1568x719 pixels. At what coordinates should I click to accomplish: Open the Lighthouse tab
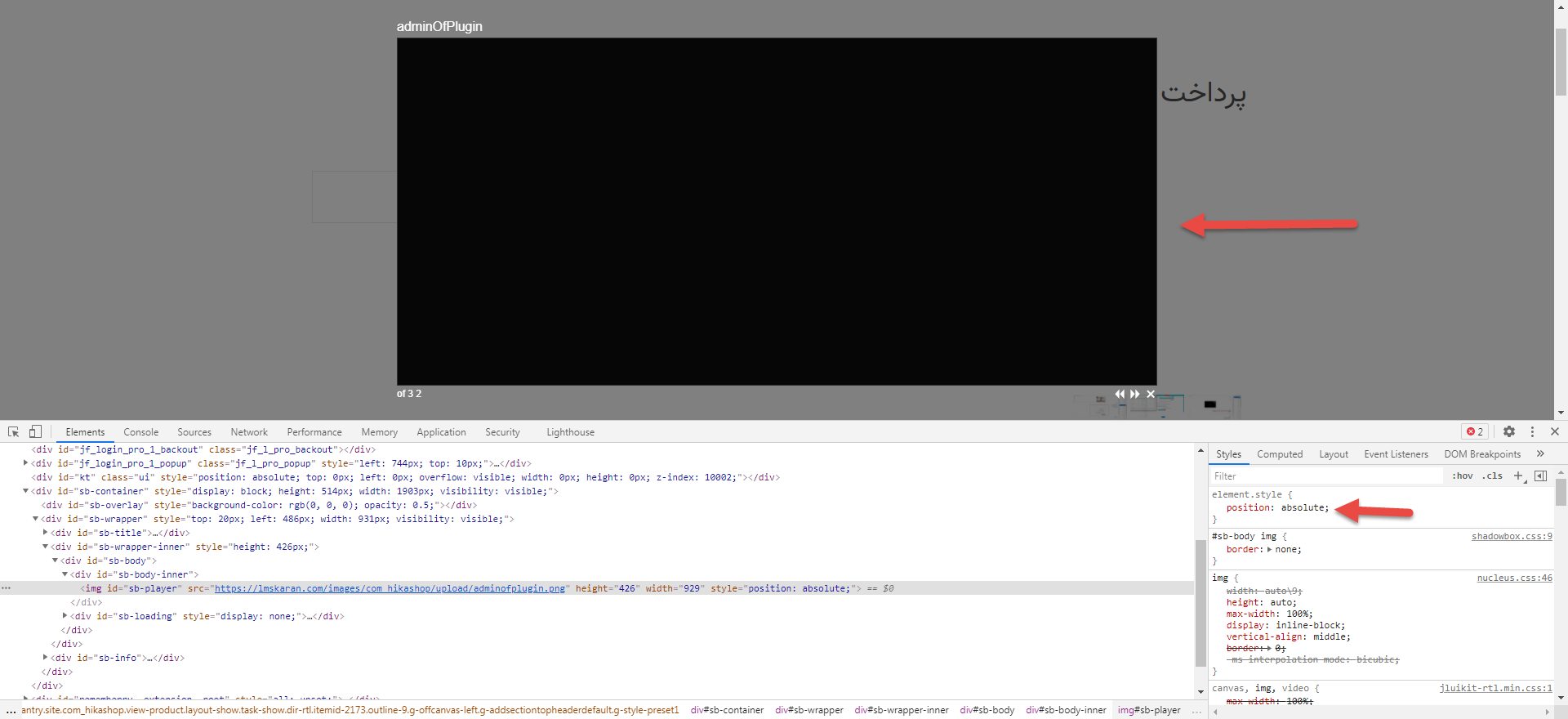[571, 432]
